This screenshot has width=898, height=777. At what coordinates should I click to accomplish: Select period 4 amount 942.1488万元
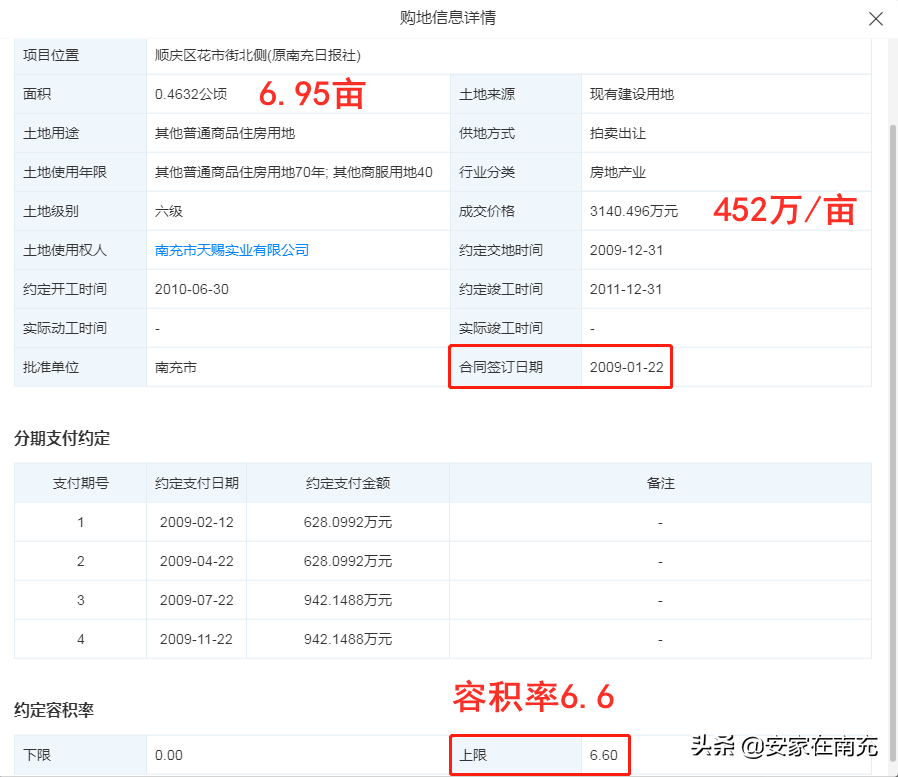pyautogui.click(x=348, y=639)
